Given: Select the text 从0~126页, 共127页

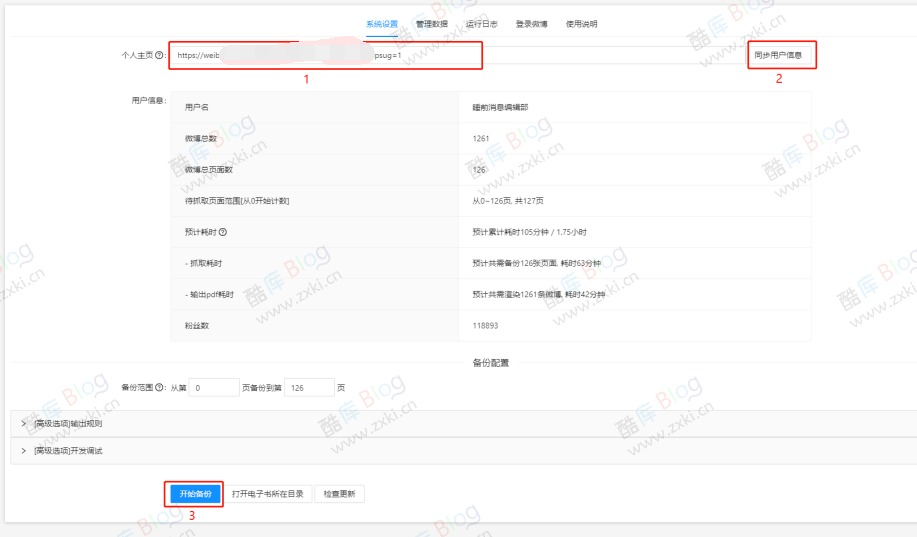Looking at the screenshot, I should coord(508,201).
